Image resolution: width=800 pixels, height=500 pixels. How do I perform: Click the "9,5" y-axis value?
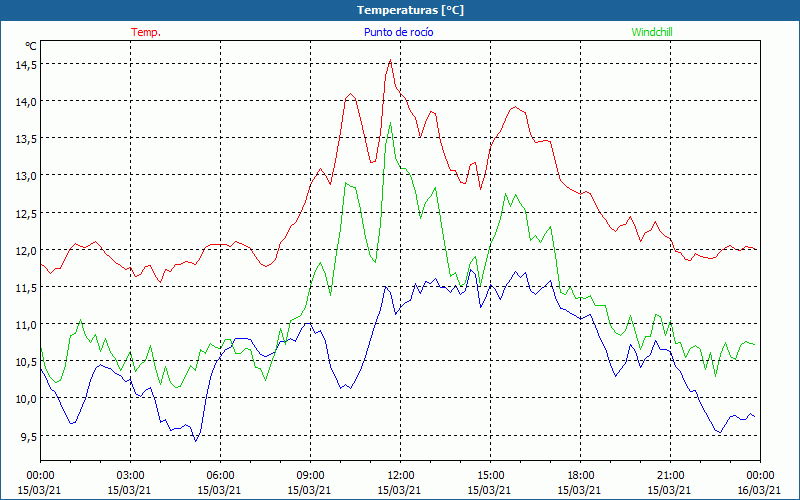click(x=30, y=436)
